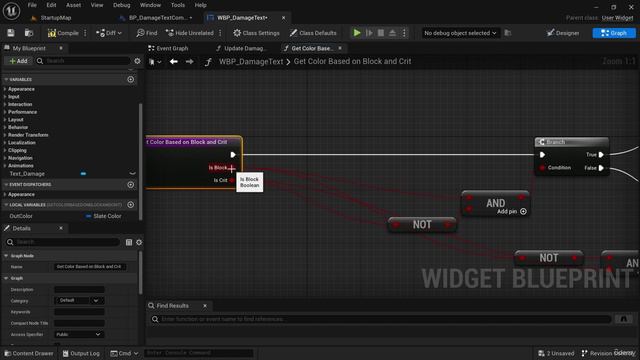640x360 pixels.
Task: Compile the blueprint
Action: pyautogui.click(x=63, y=33)
